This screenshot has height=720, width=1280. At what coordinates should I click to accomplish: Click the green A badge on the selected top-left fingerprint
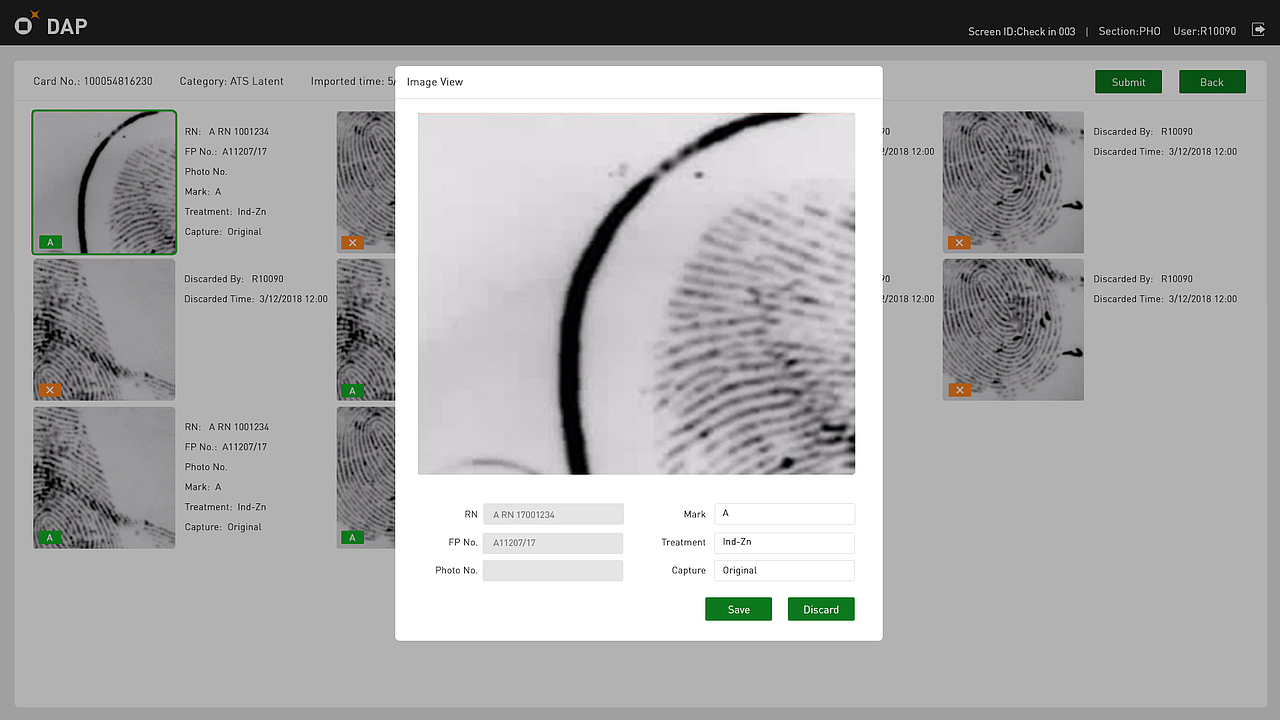click(x=50, y=242)
